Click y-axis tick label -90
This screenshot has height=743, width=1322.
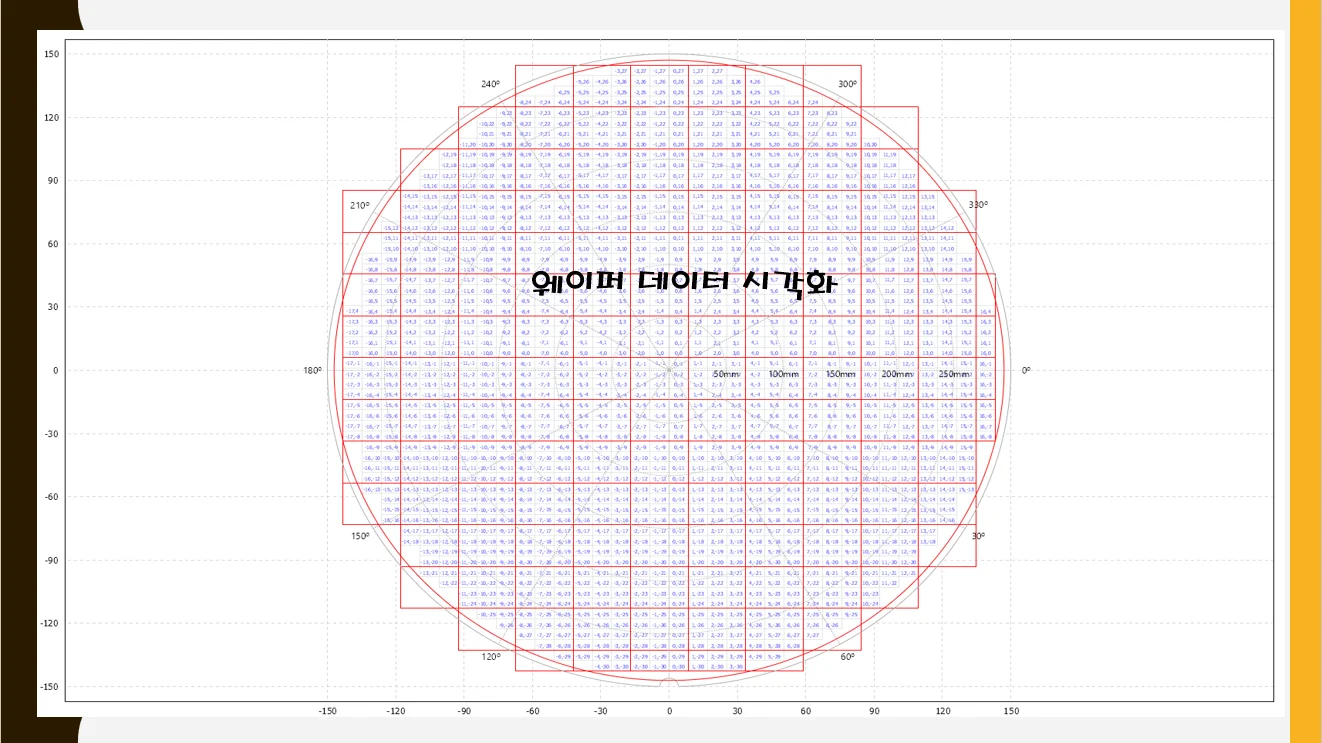53,560
